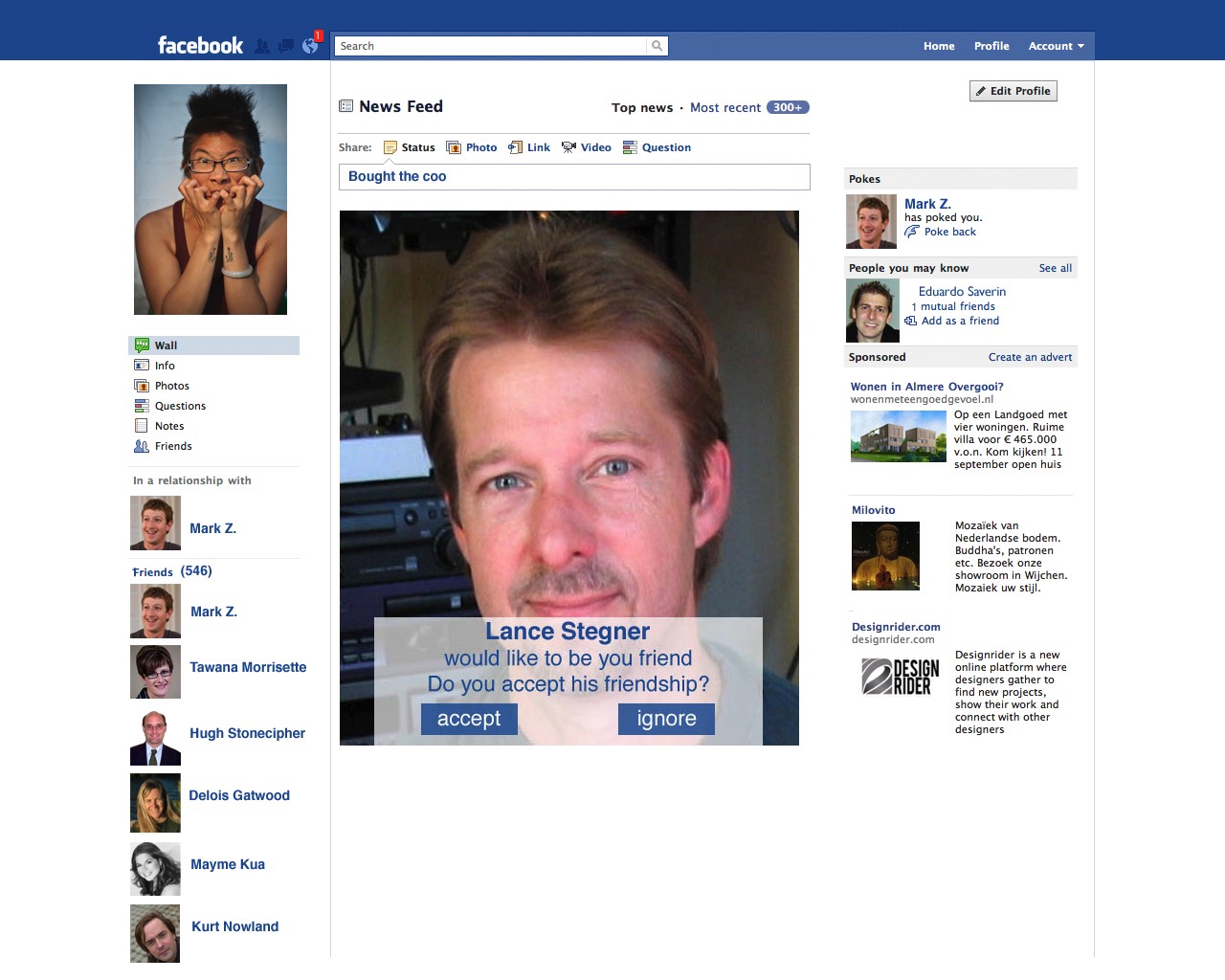
Task: Click the Edit Profile button
Action: tap(1013, 91)
